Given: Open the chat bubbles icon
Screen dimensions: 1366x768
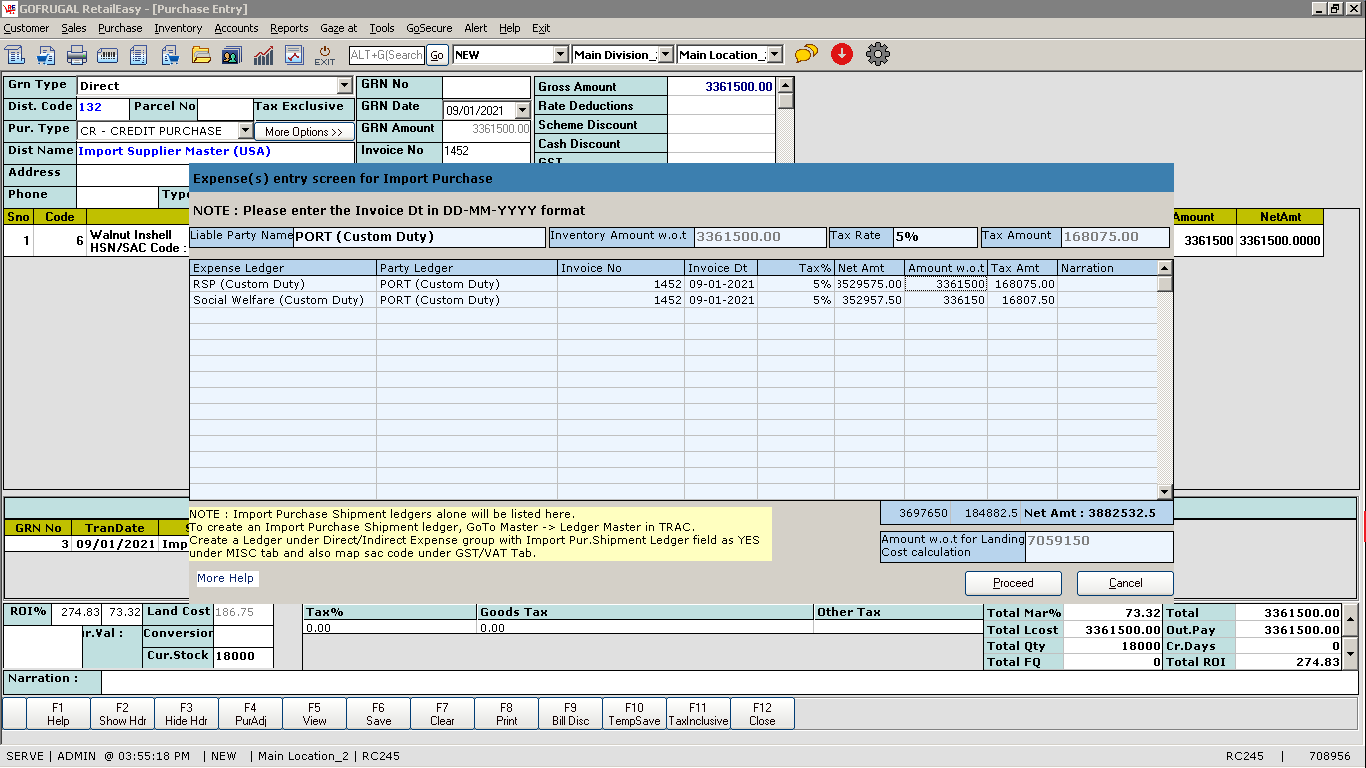Looking at the screenshot, I should 806,54.
